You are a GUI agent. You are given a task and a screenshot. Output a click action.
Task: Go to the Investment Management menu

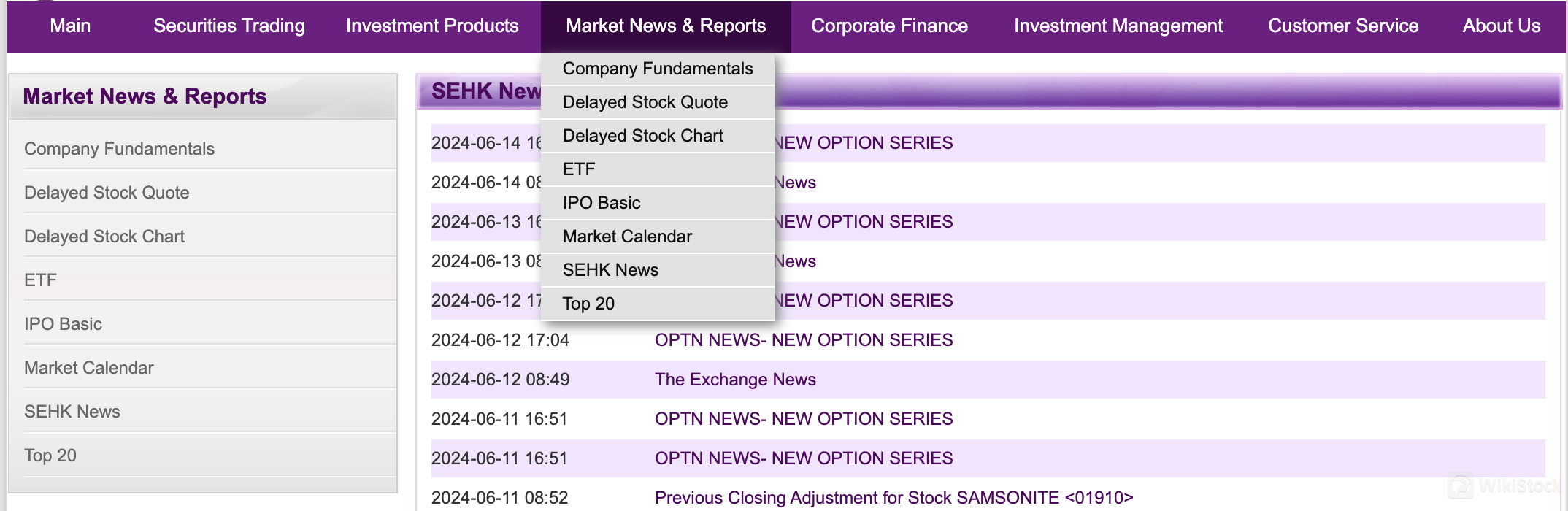tap(1118, 26)
